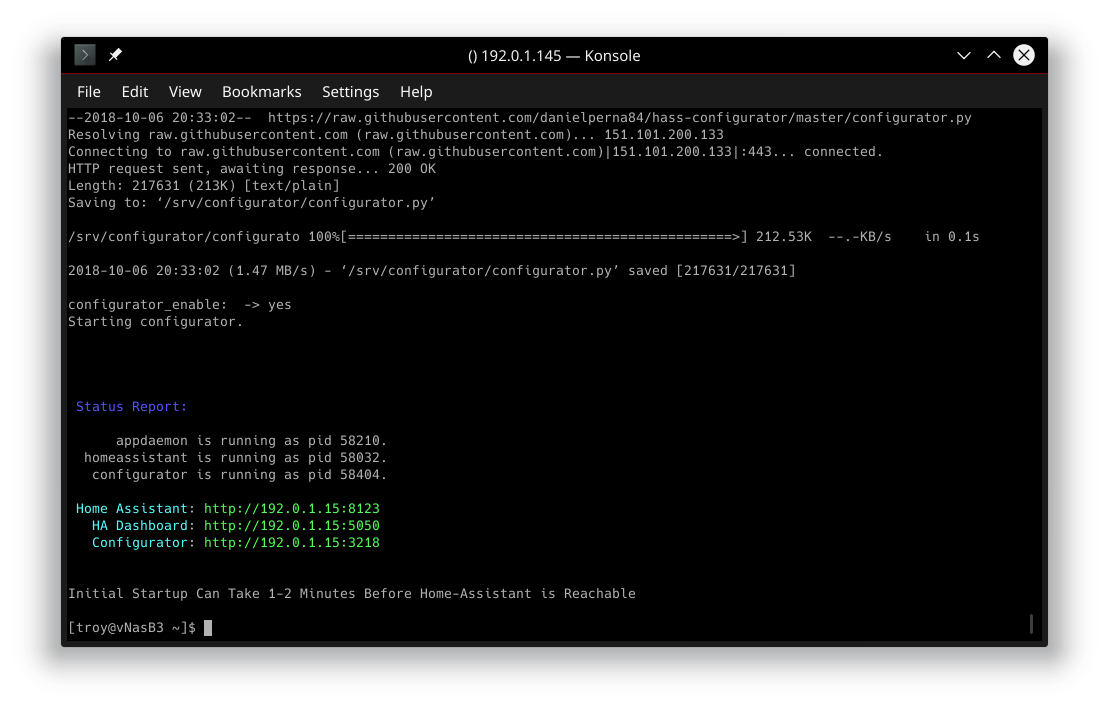Click the 'Starting configurator.' line
Viewport: 1109px width, 708px height.
156,322
